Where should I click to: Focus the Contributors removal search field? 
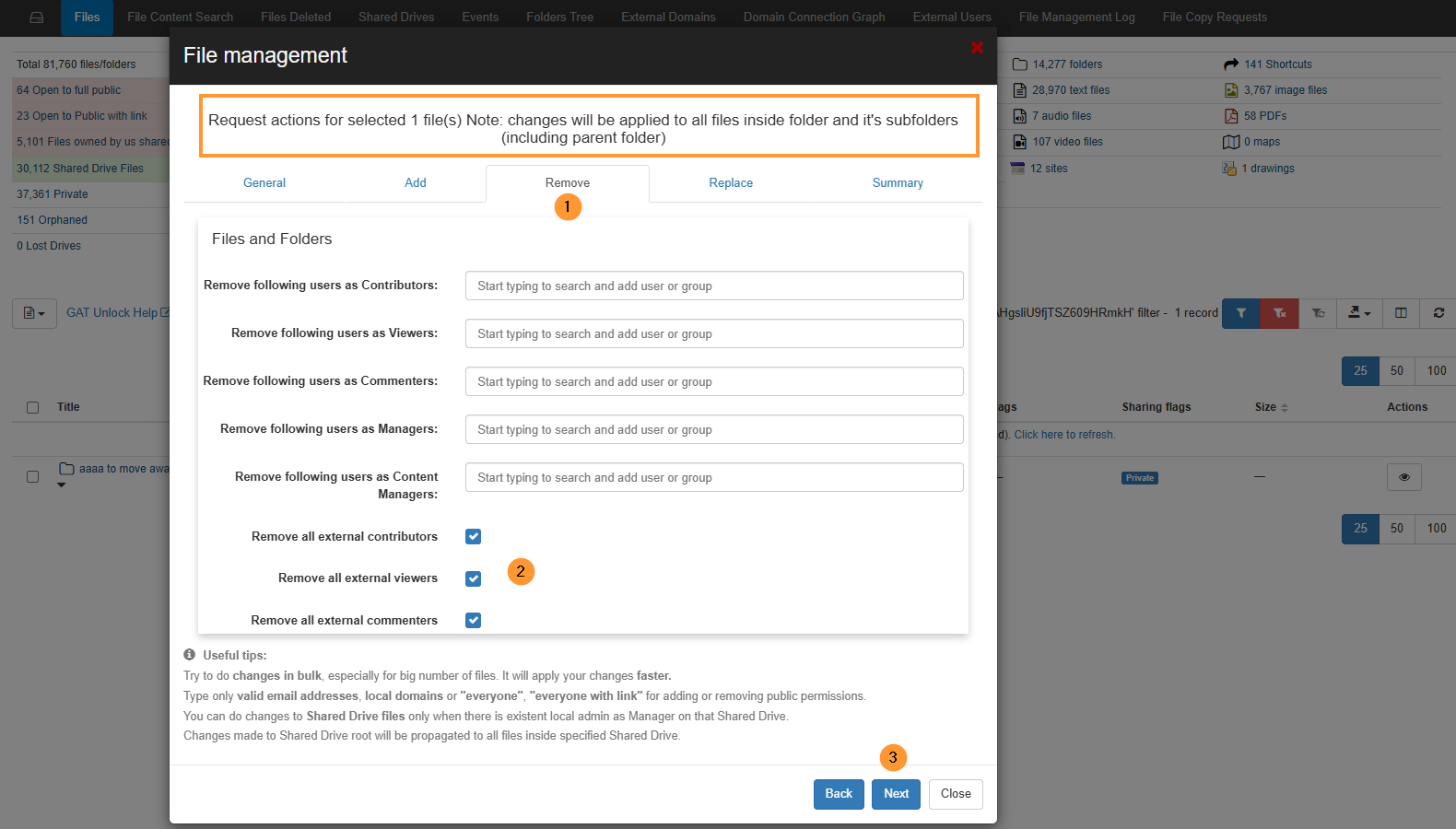coord(714,286)
